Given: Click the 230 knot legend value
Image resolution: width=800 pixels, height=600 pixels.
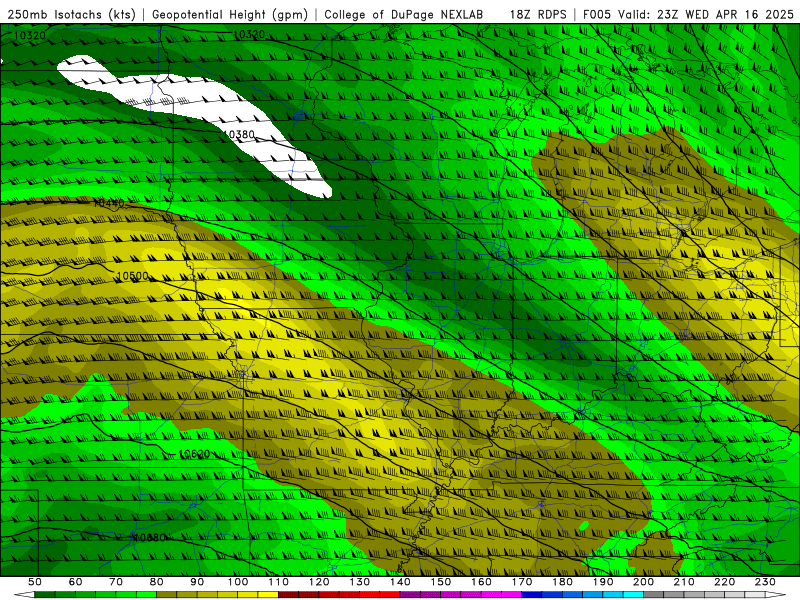Looking at the screenshot, I should pos(765,582).
